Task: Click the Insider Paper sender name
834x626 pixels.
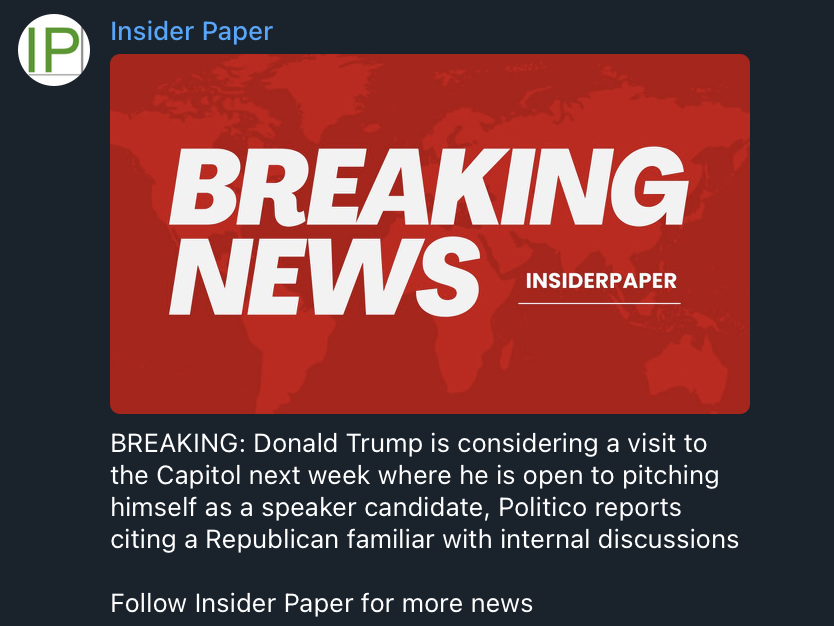Action: (191, 31)
